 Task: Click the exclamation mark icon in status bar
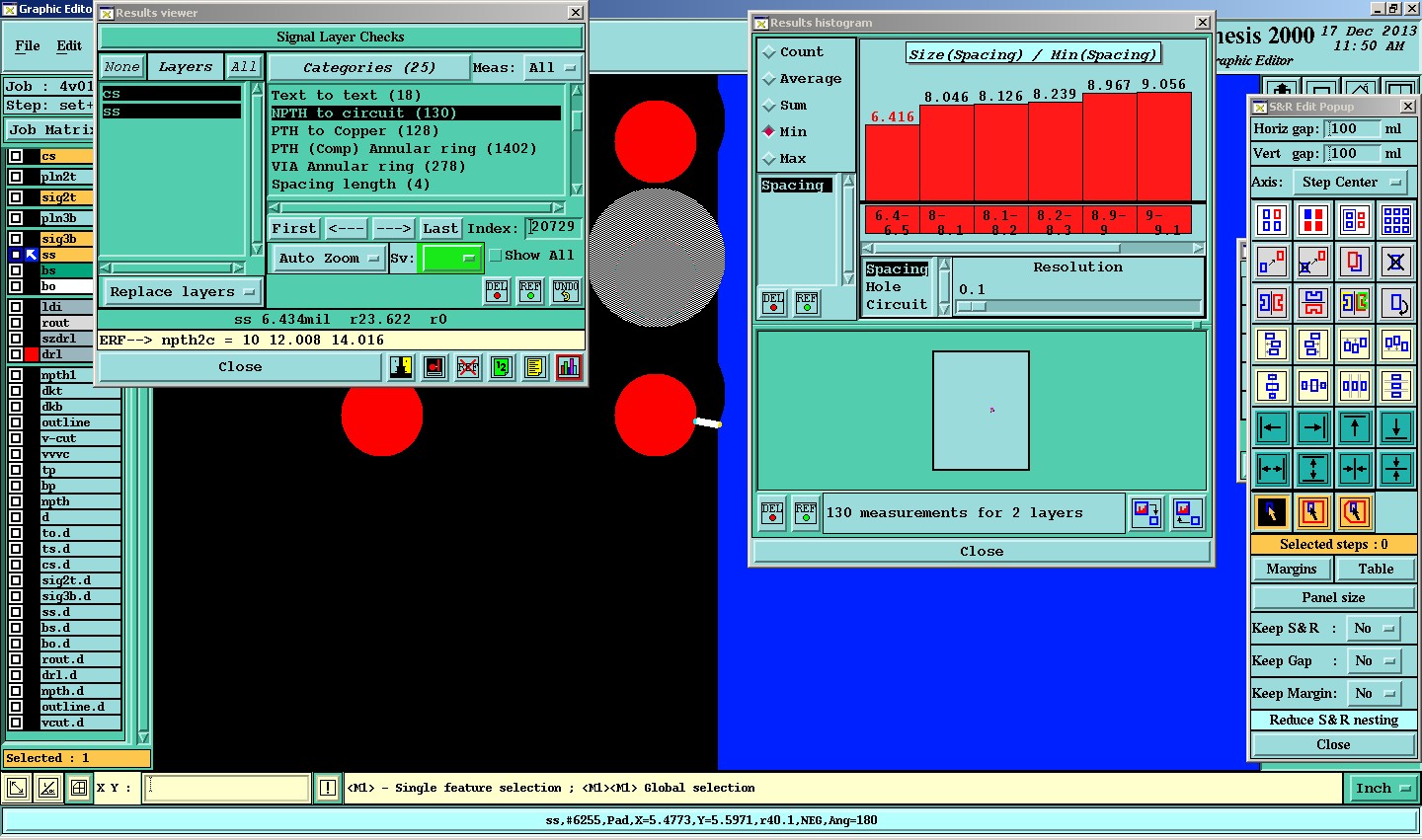click(x=328, y=788)
